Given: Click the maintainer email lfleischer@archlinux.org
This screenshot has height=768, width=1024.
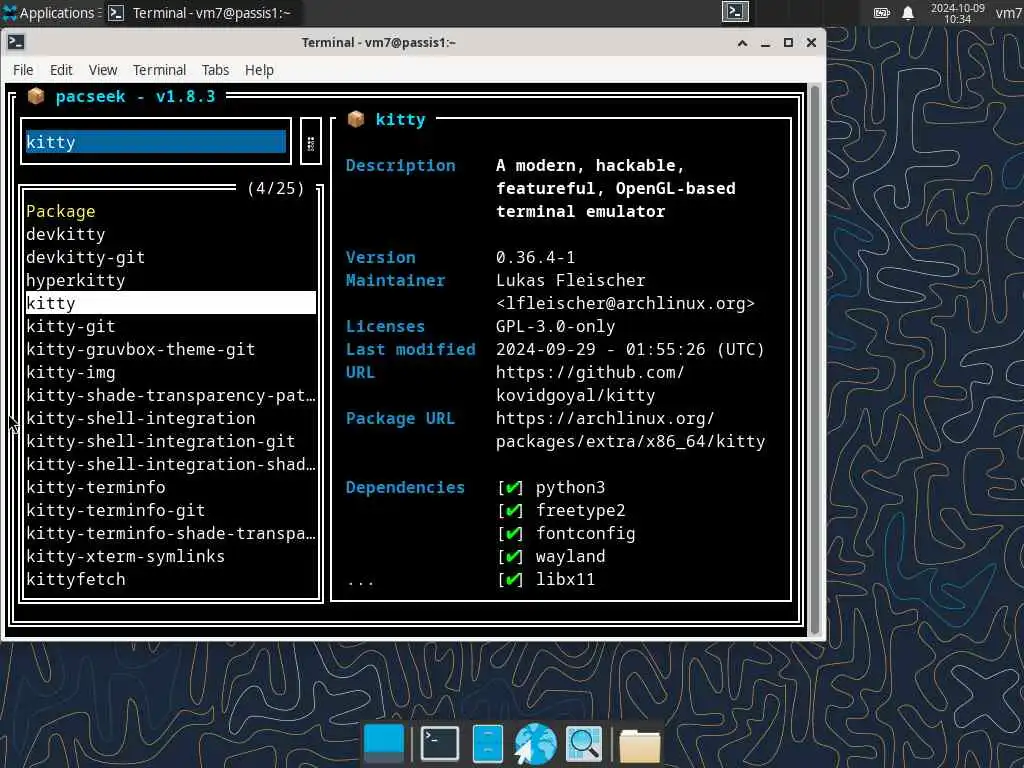Looking at the screenshot, I should click(x=625, y=304).
